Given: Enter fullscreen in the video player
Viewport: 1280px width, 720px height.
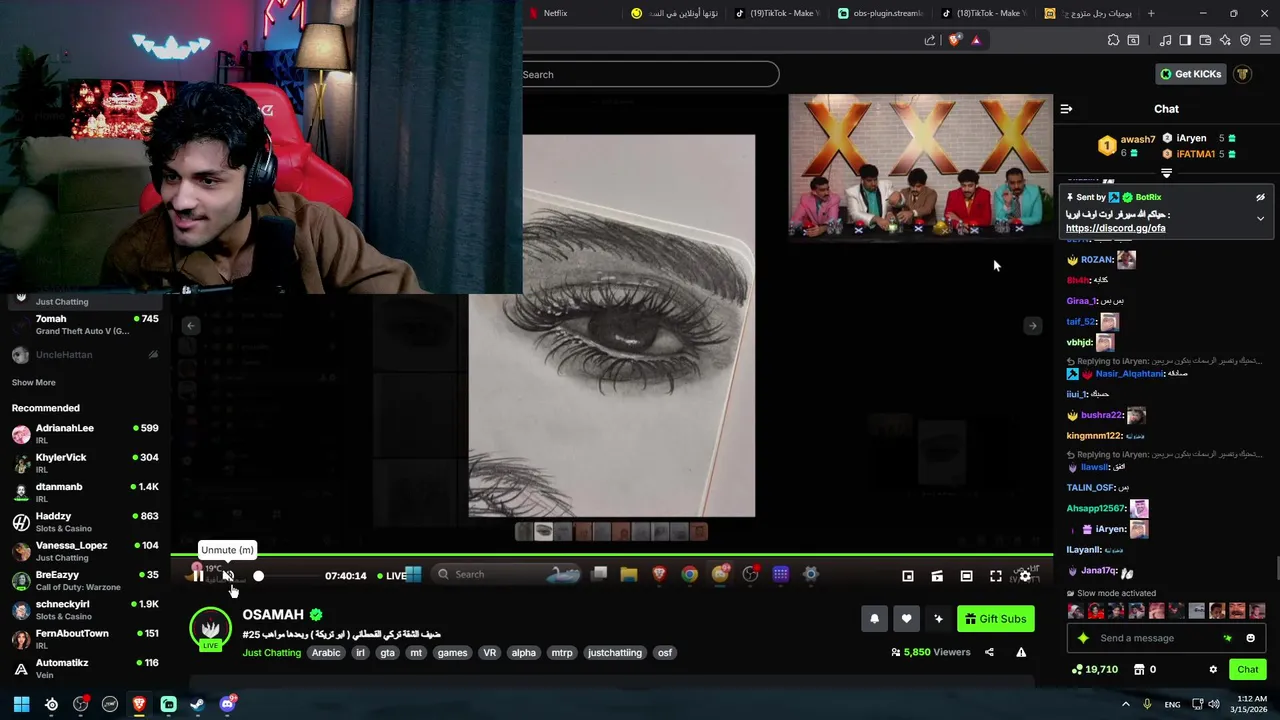Looking at the screenshot, I should pos(996,576).
